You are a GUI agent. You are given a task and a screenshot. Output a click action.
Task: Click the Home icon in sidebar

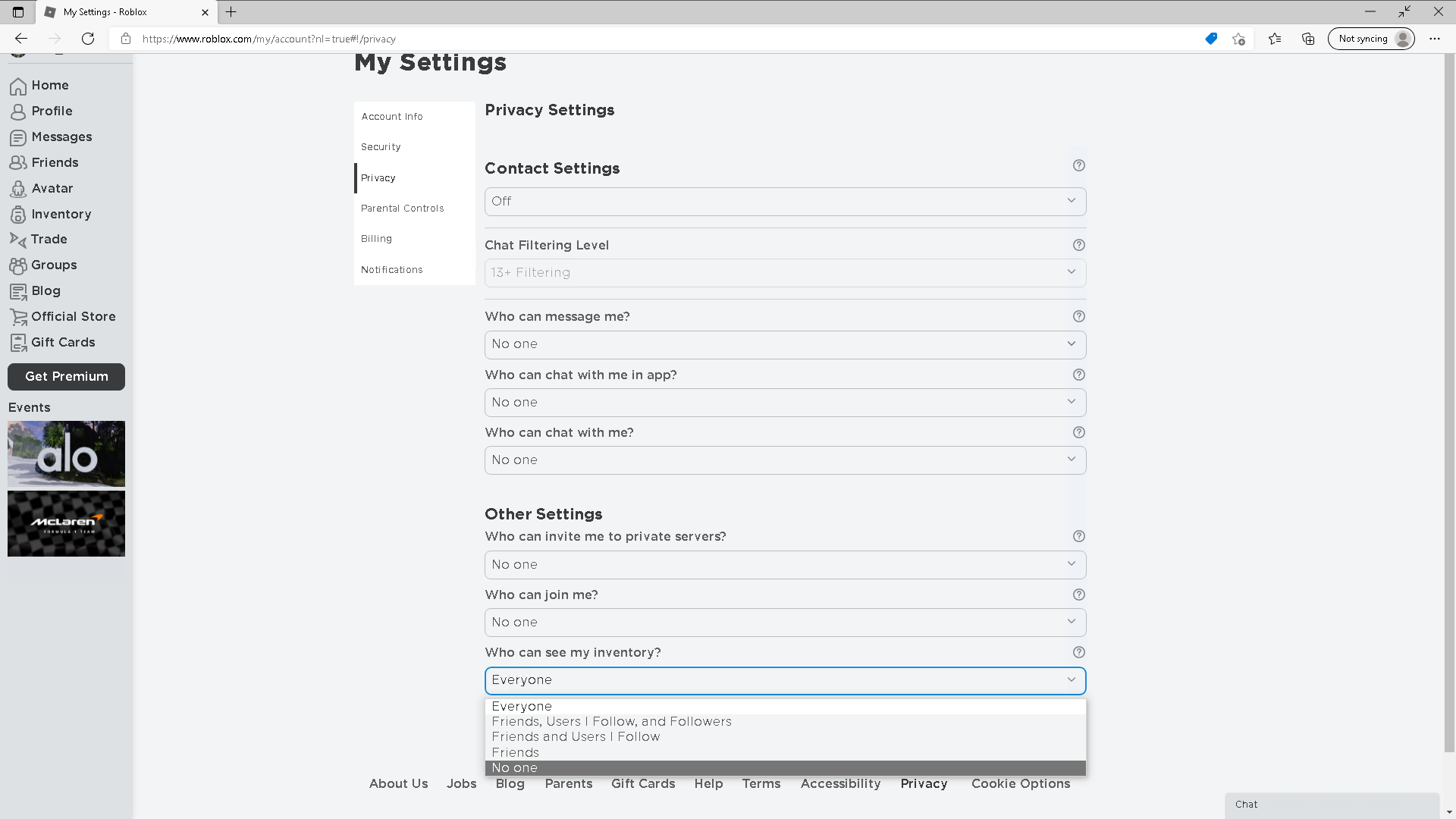click(18, 86)
